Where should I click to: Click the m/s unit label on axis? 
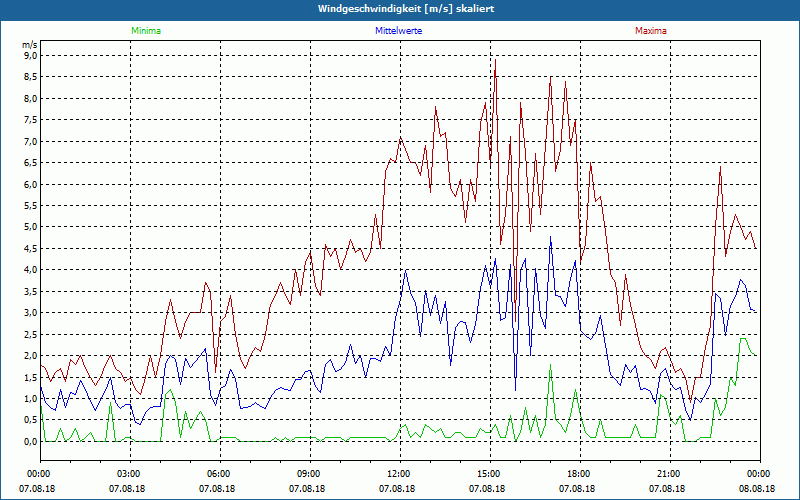[30, 45]
